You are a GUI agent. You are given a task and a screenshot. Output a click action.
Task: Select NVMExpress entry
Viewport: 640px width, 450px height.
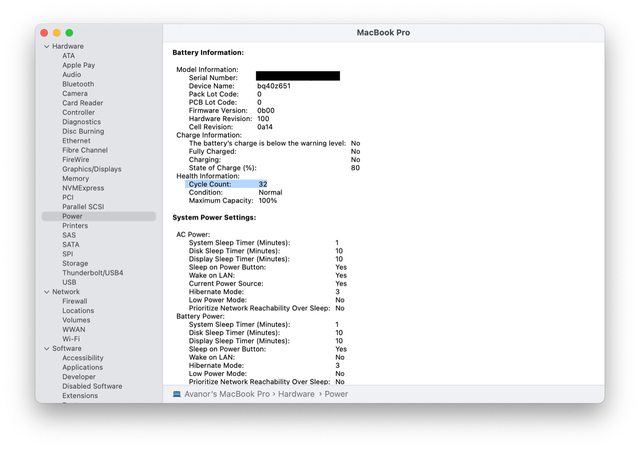pyautogui.click(x=83, y=188)
